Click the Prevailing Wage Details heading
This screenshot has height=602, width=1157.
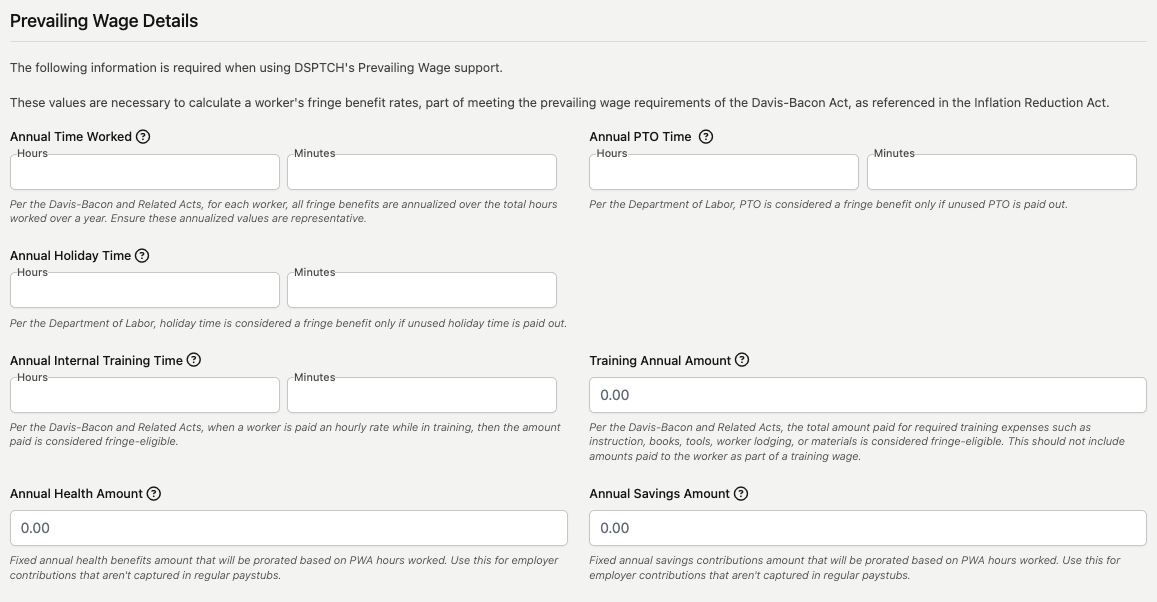[104, 21]
